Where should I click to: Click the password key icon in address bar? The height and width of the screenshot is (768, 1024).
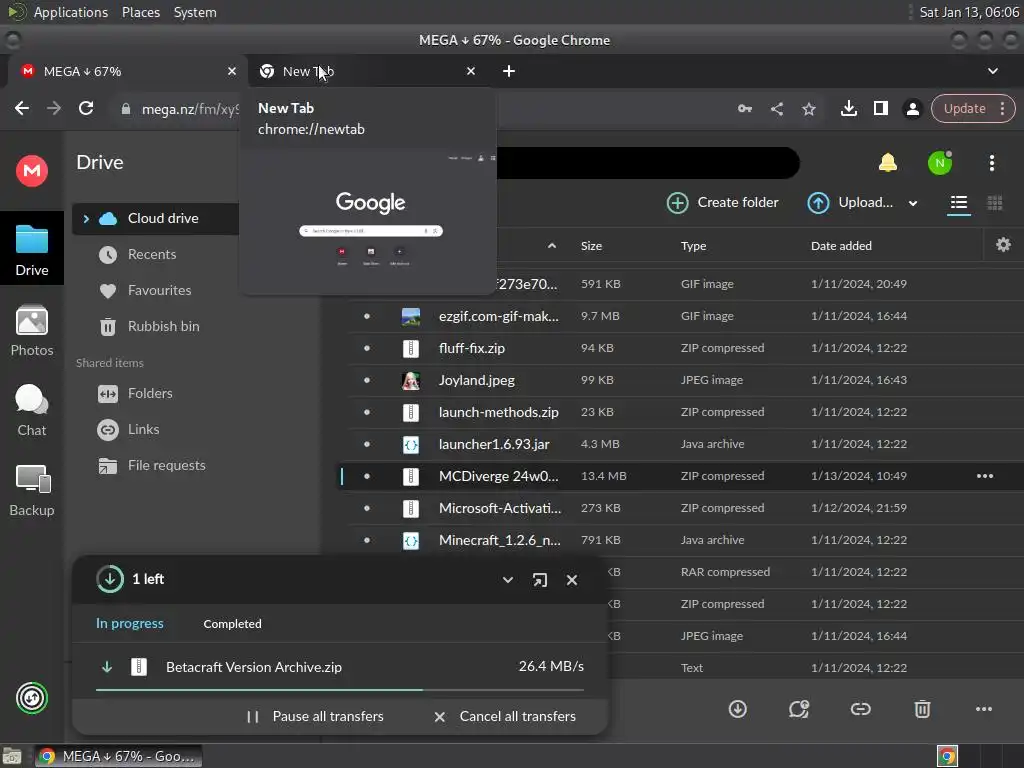744,109
